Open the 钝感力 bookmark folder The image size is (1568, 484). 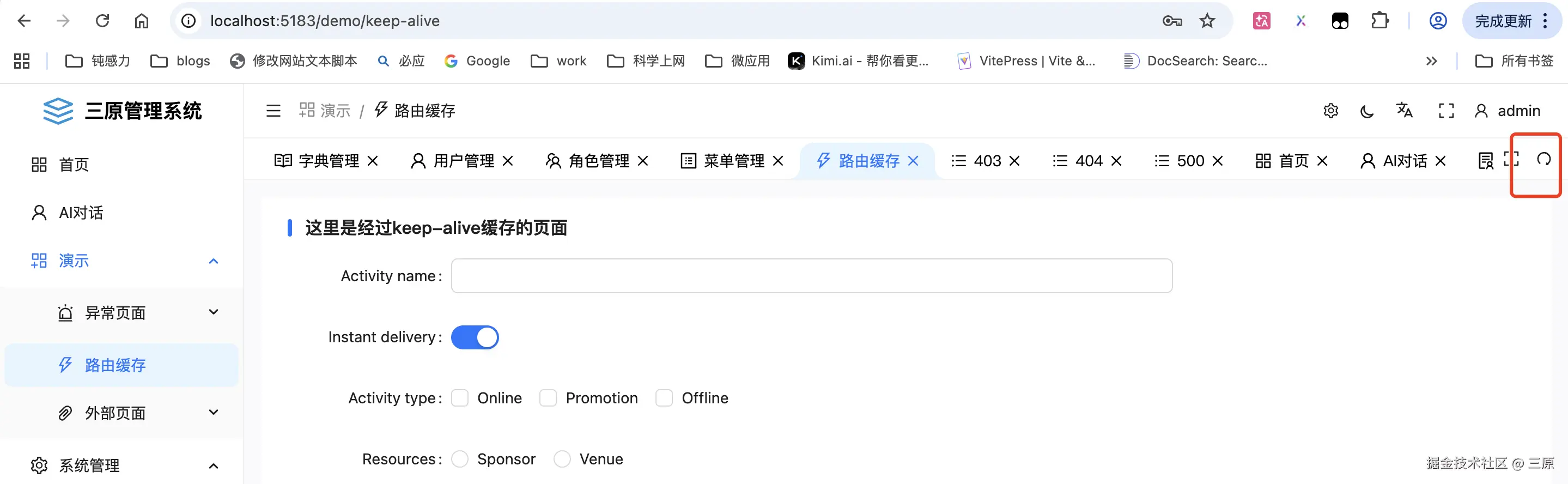click(x=98, y=61)
